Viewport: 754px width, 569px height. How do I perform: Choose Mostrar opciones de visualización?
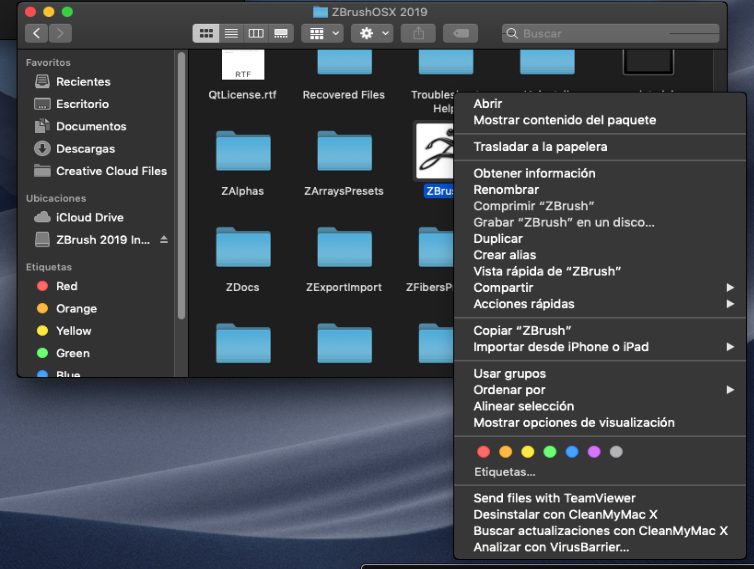[600, 423]
